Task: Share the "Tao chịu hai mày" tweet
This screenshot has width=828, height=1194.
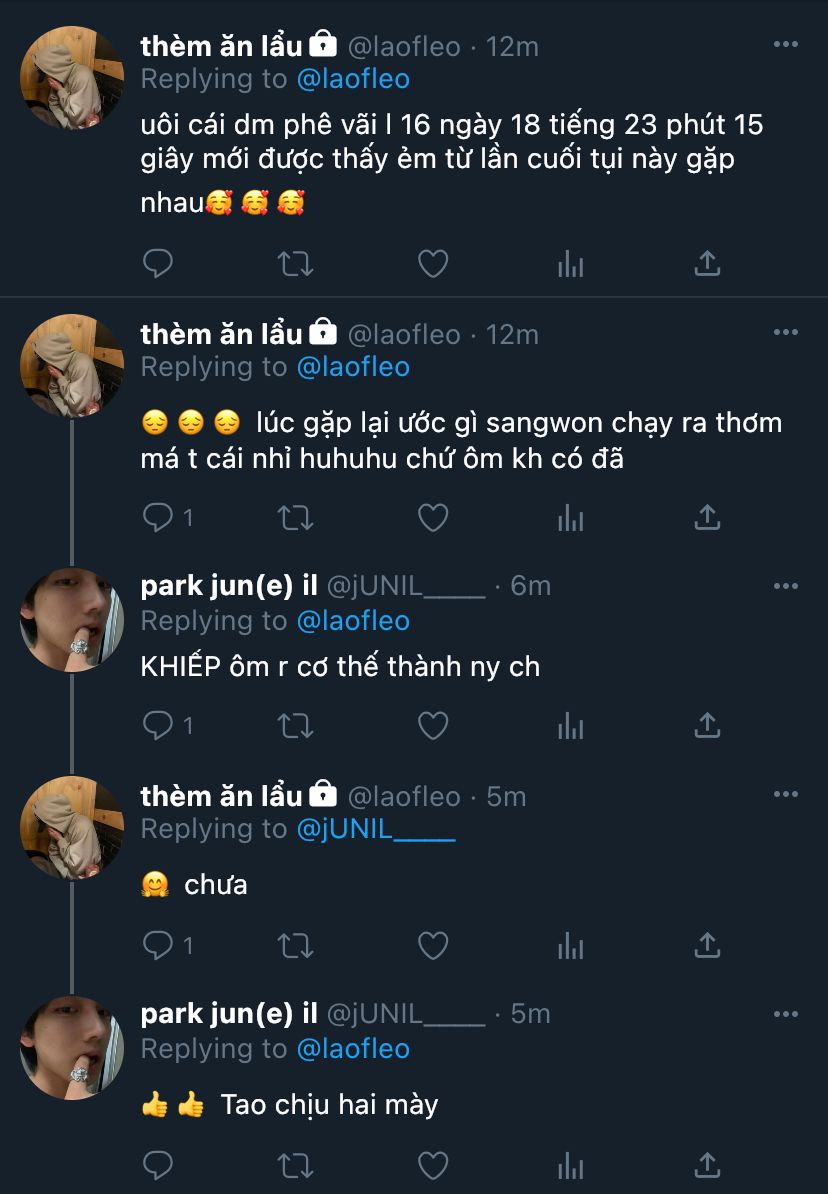Action: click(707, 1164)
